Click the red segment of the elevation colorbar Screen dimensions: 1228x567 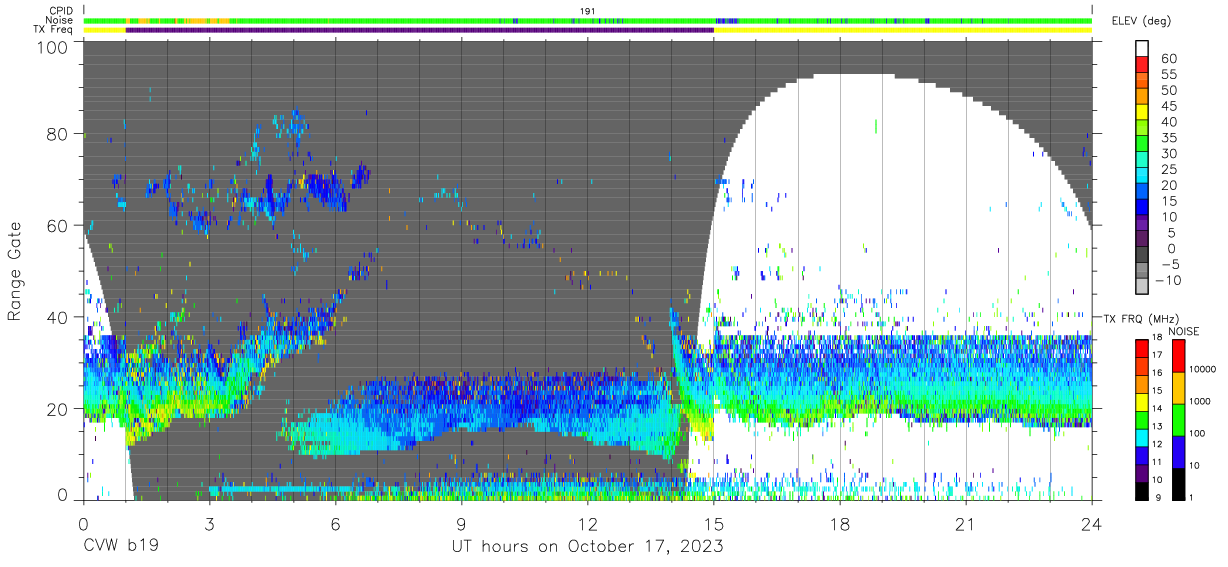tap(1142, 63)
